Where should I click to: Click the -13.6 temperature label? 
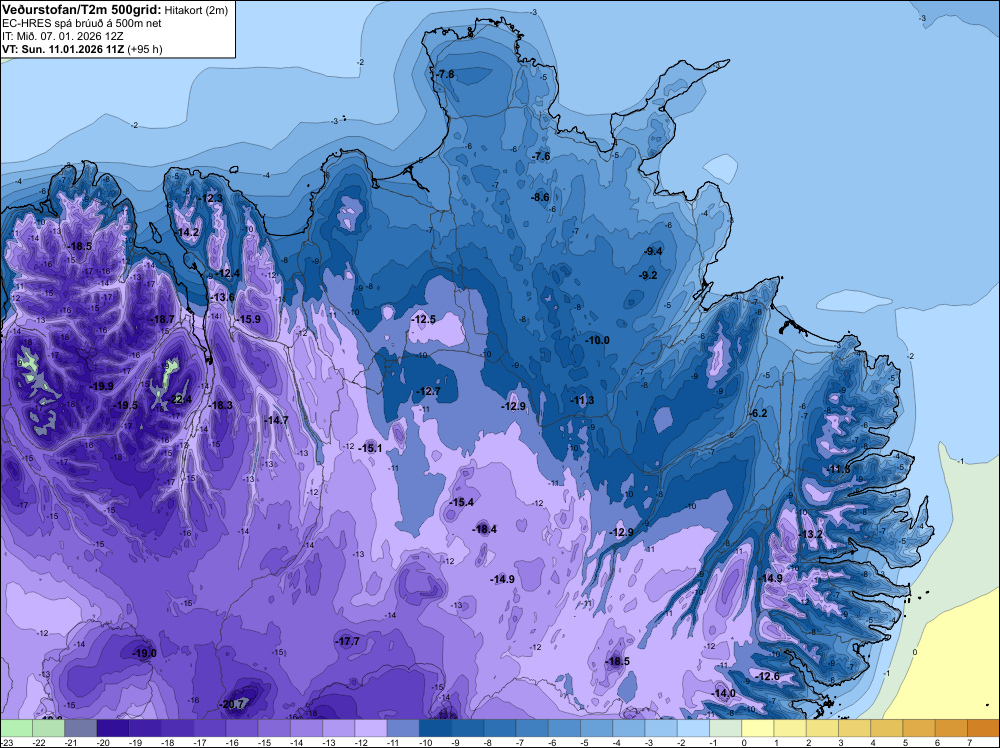(x=223, y=298)
